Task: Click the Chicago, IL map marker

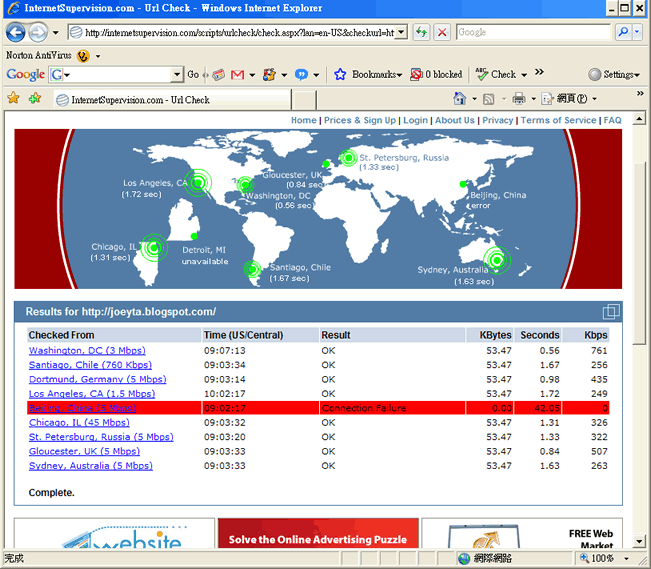Action: (154, 248)
